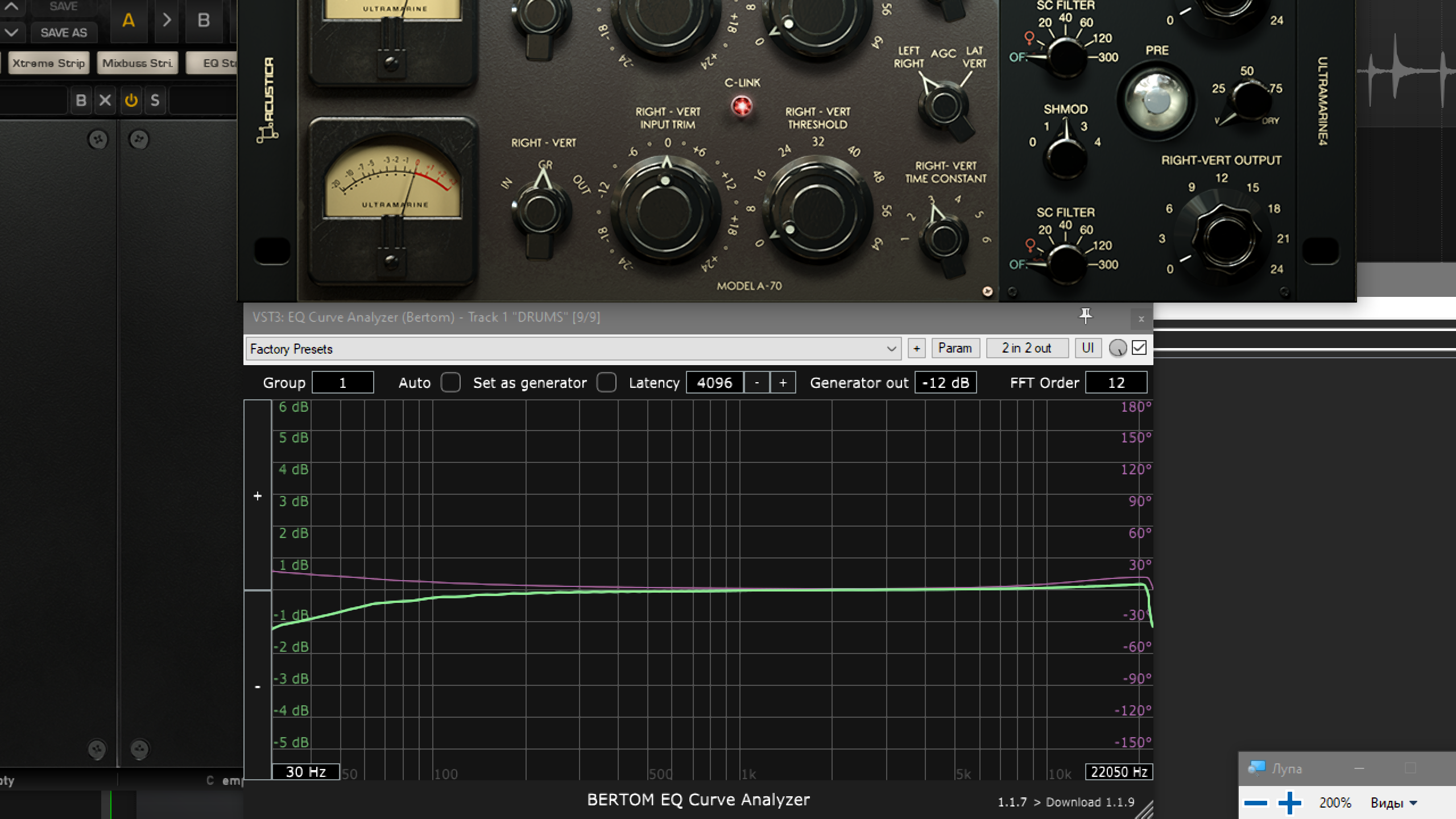Viewport: 1456px width, 819px height.
Task: Uncheck the plugin bypass checkbox
Action: 1139,348
